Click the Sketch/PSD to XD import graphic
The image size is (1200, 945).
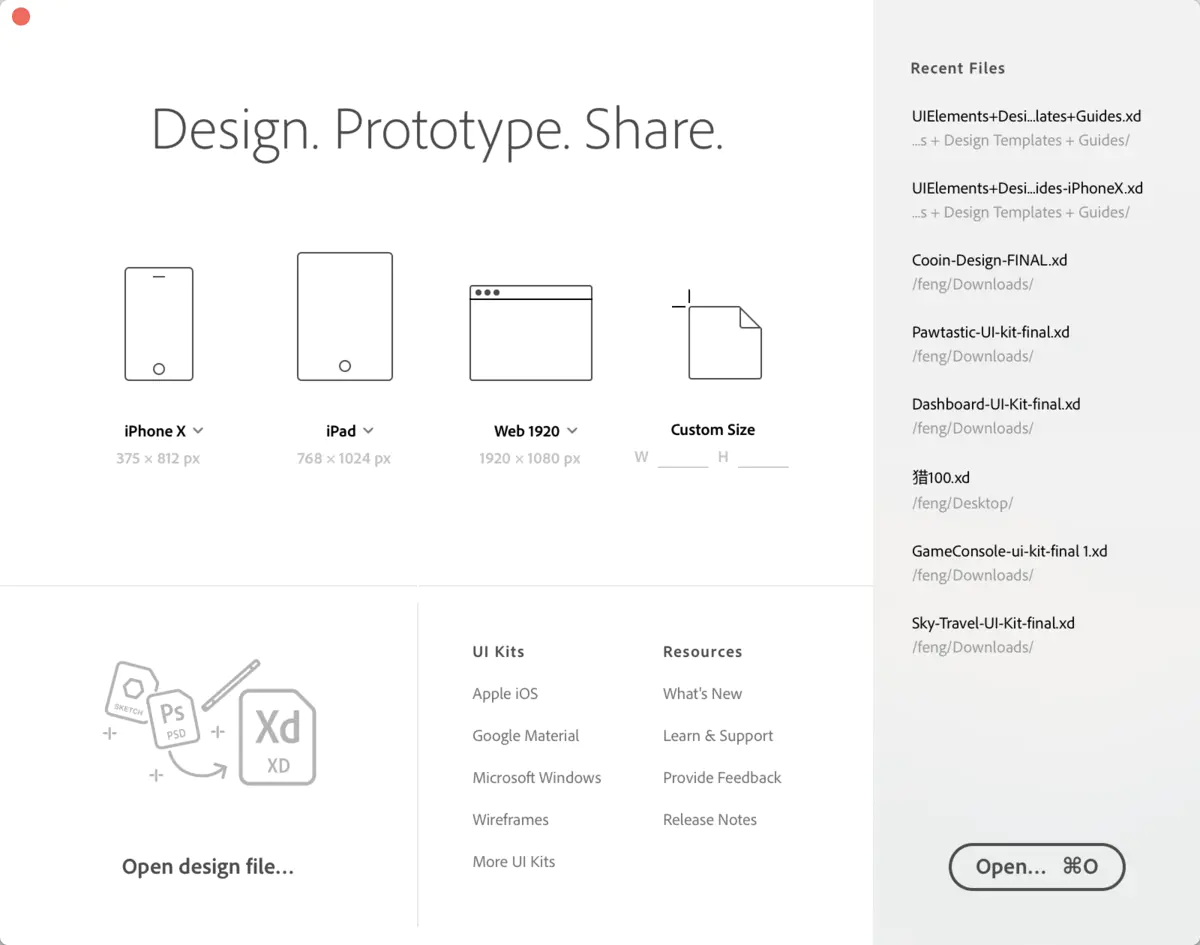coord(210,722)
